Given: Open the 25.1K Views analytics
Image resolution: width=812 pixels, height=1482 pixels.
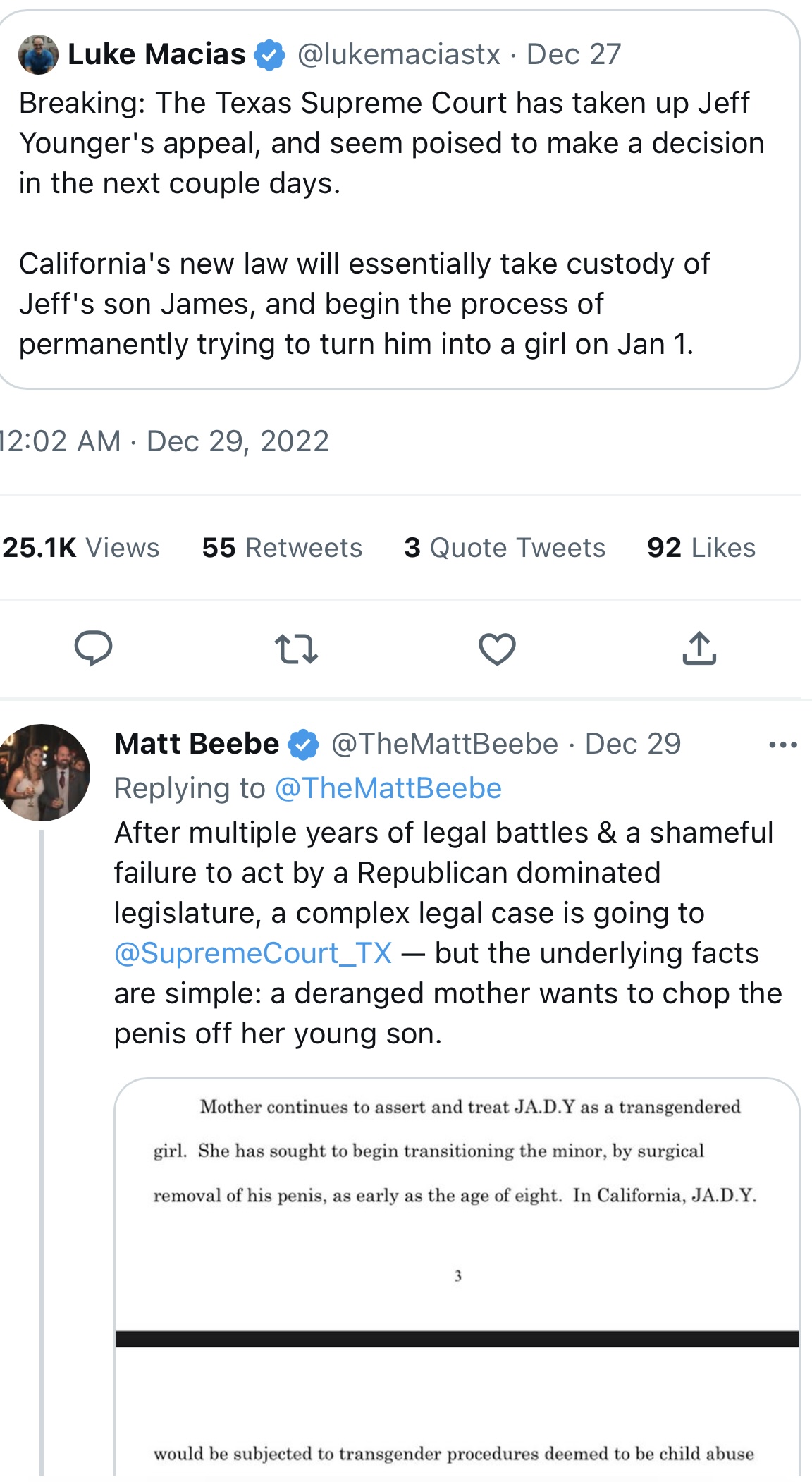Looking at the screenshot, I should 81,548.
